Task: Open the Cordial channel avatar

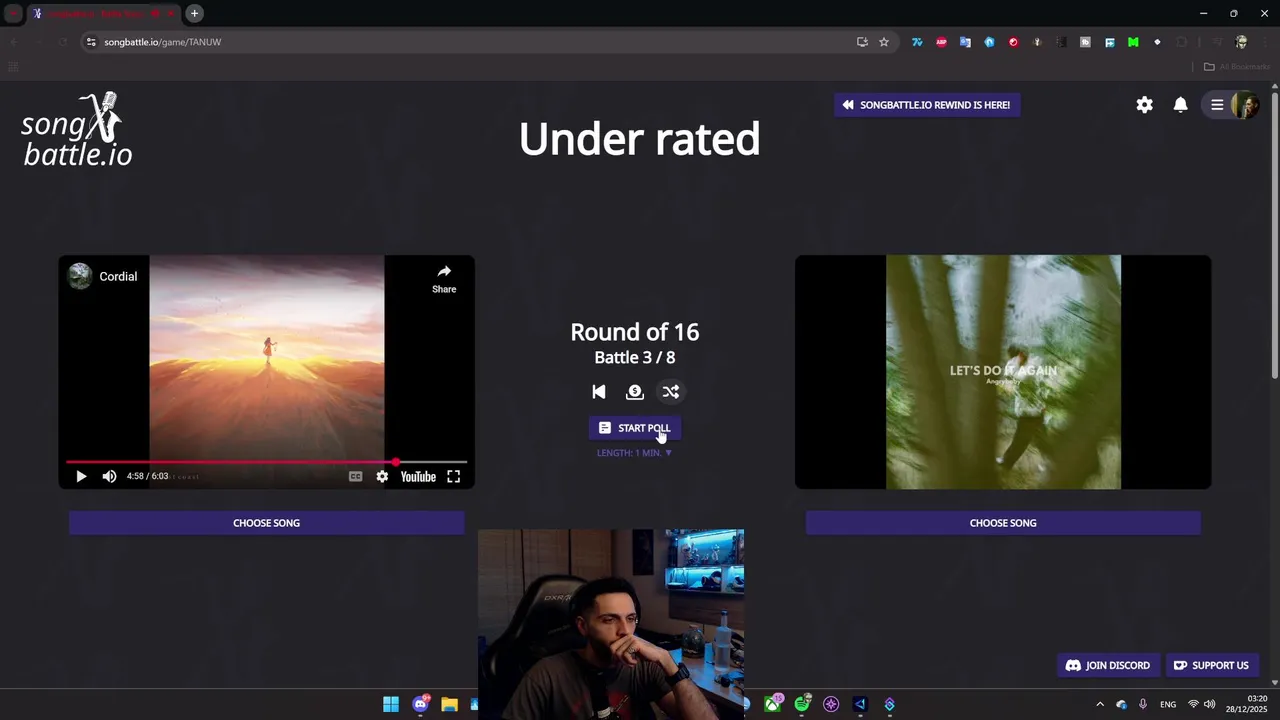Action: coord(80,276)
